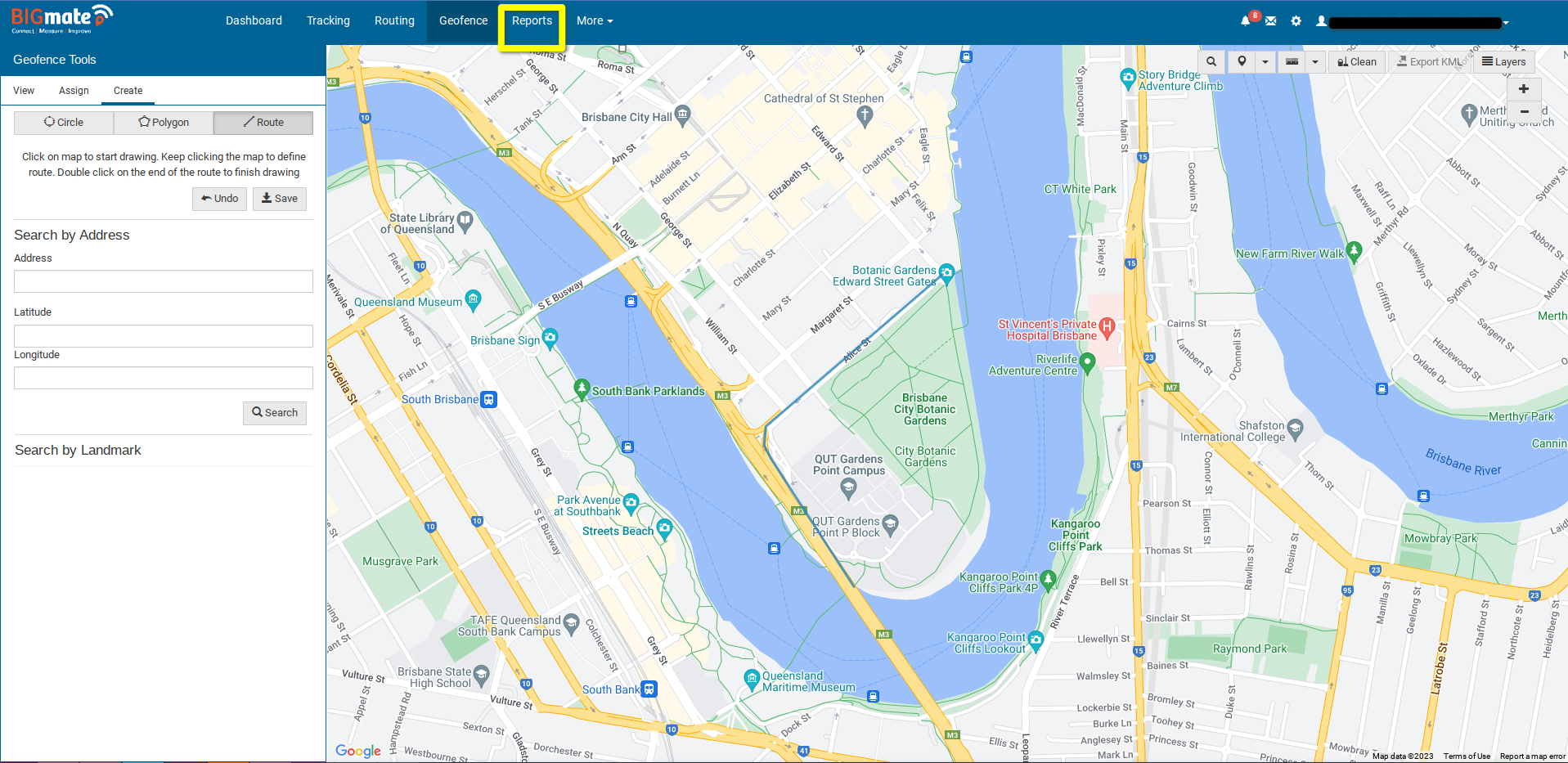The image size is (1568, 763).
Task: Open the ruler tool dropdown arrow
Action: (1315, 61)
